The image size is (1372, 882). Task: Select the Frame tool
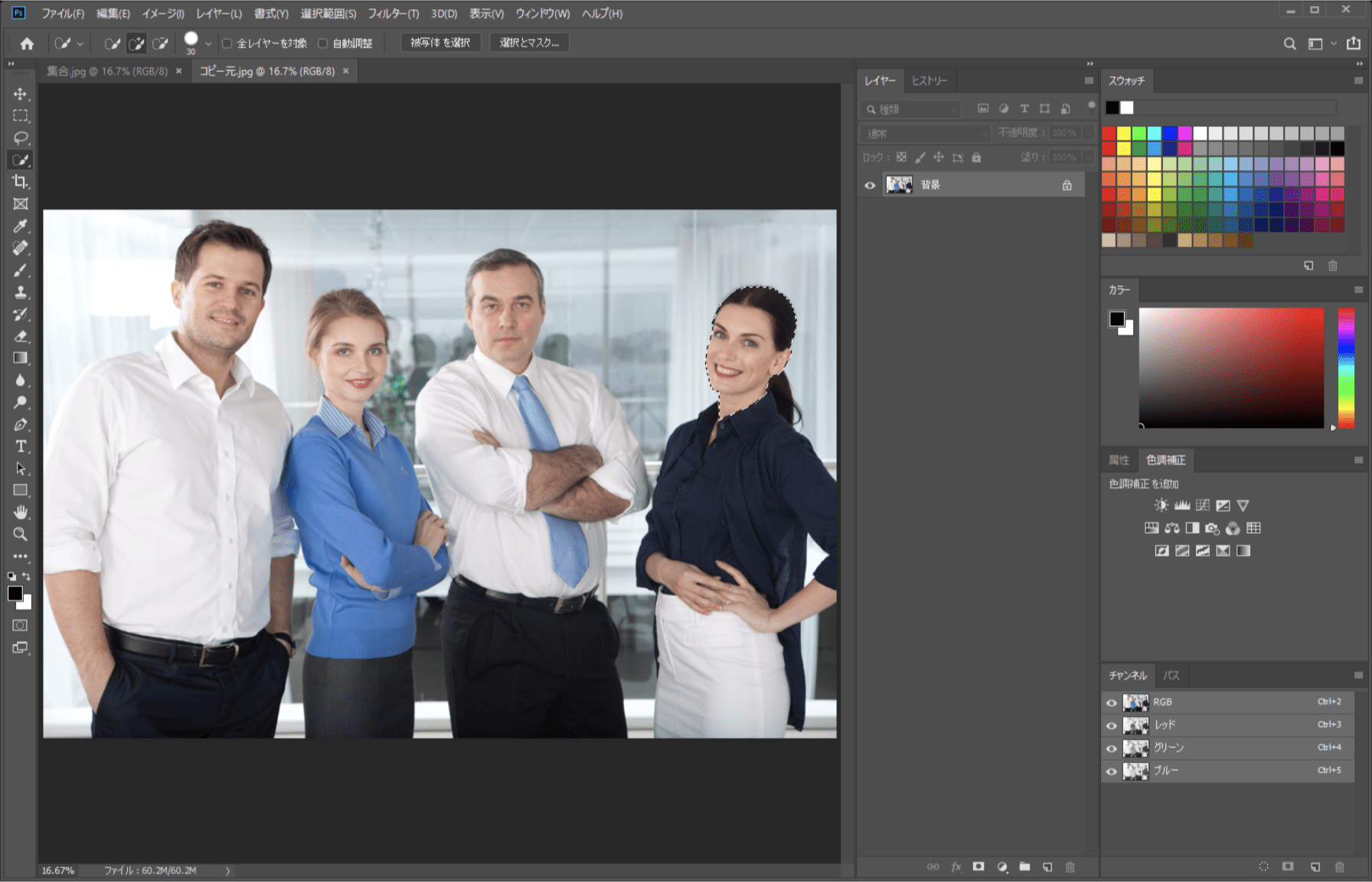pos(21,204)
